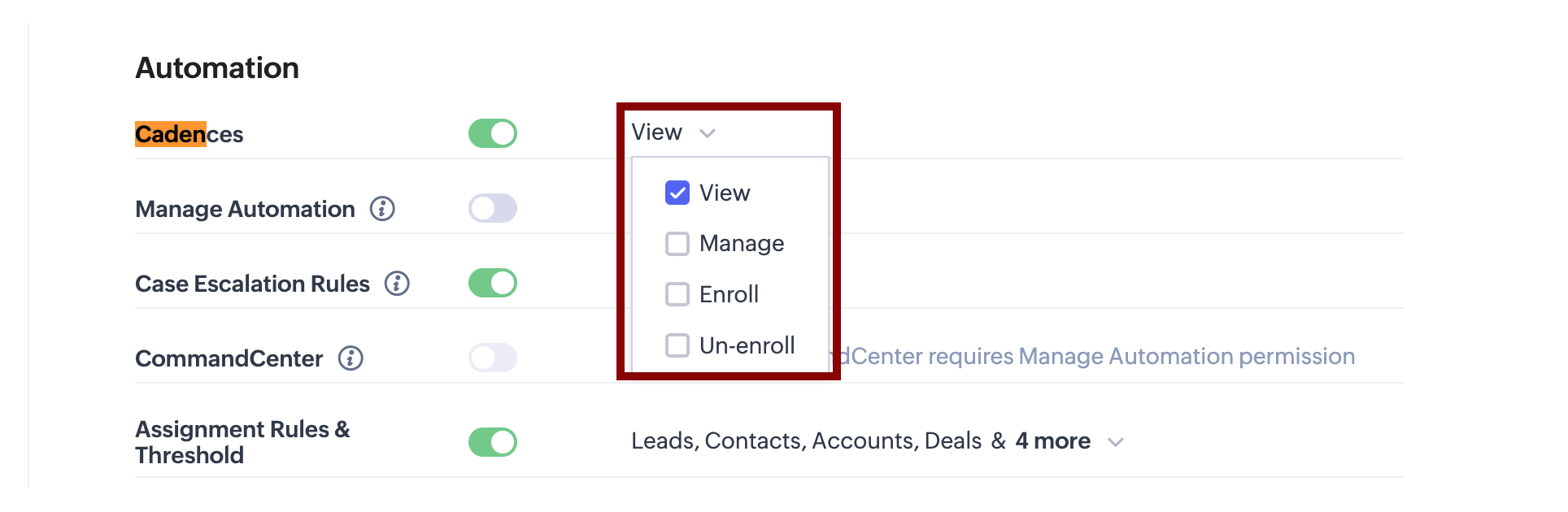Turn on the CommandCenter toggle
This screenshot has height=512, width=1568.
[x=493, y=358]
